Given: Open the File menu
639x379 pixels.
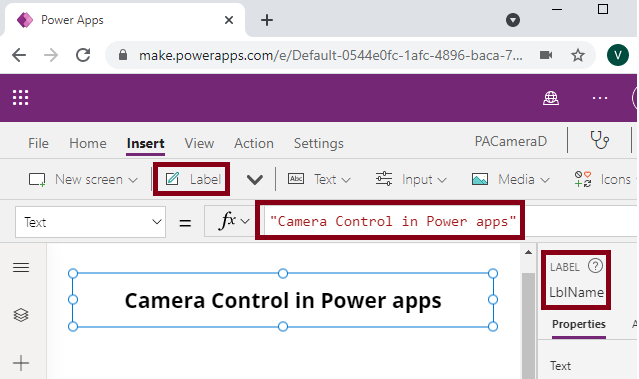Looking at the screenshot, I should (38, 143).
